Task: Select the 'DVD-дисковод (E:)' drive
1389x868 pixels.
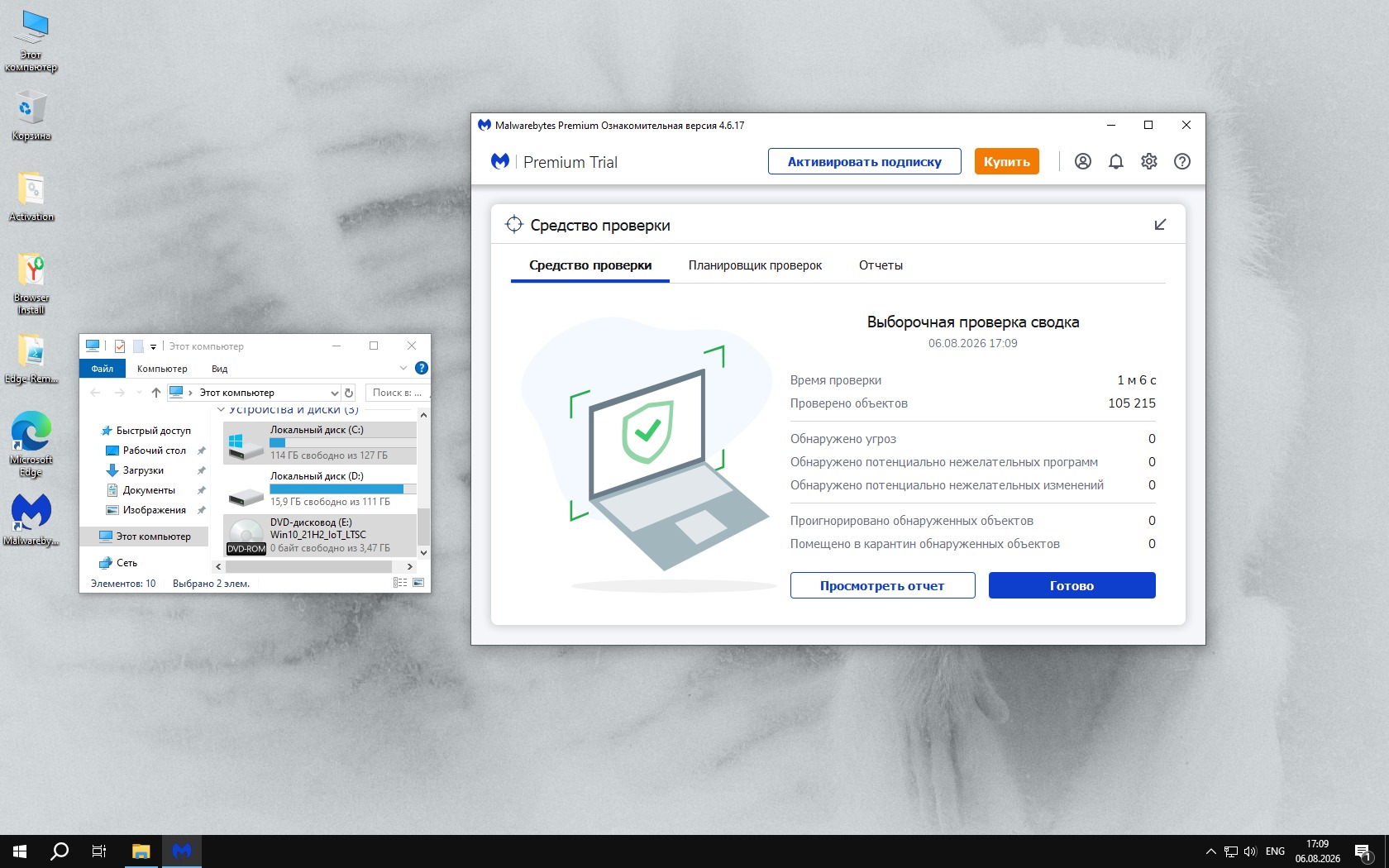Action: [x=320, y=535]
